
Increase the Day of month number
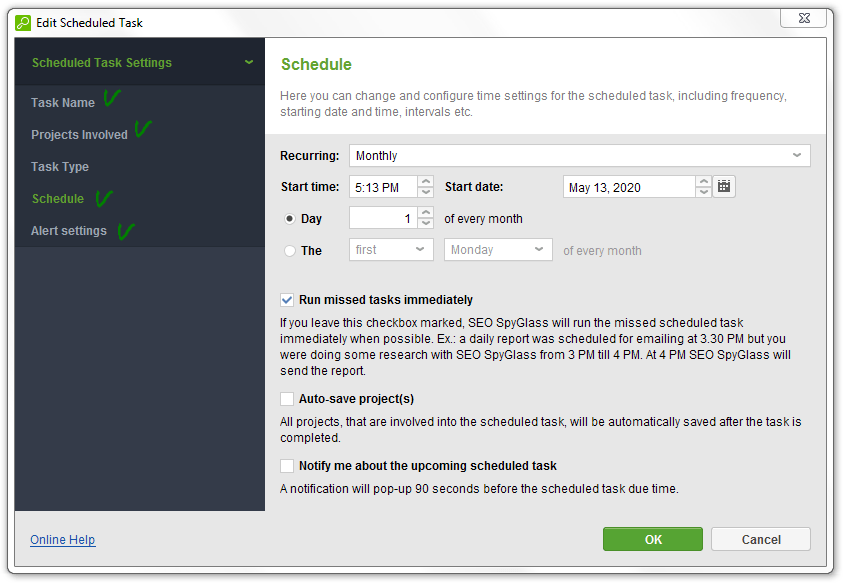coord(426,213)
